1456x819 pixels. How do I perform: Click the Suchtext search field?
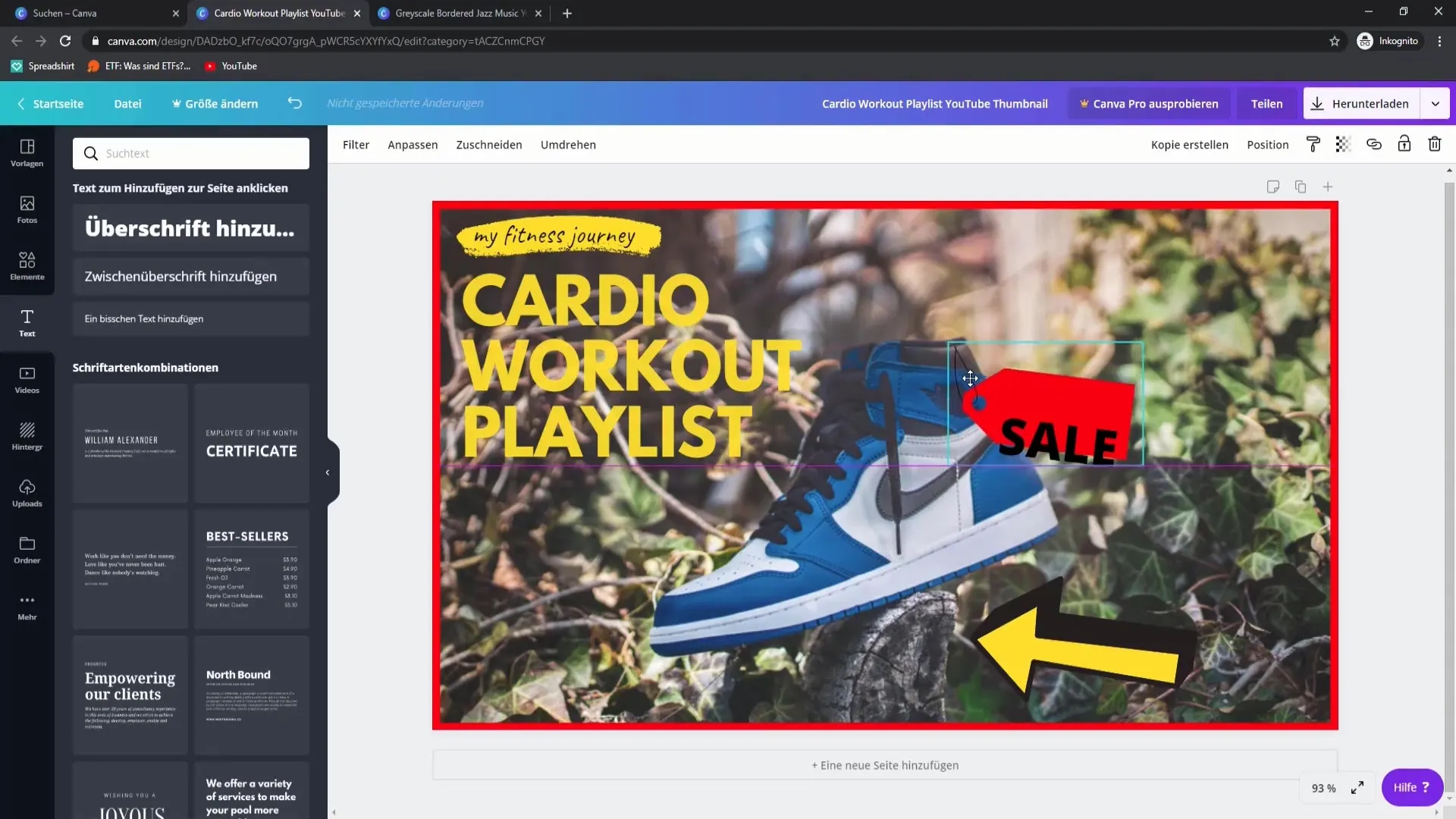coord(191,153)
